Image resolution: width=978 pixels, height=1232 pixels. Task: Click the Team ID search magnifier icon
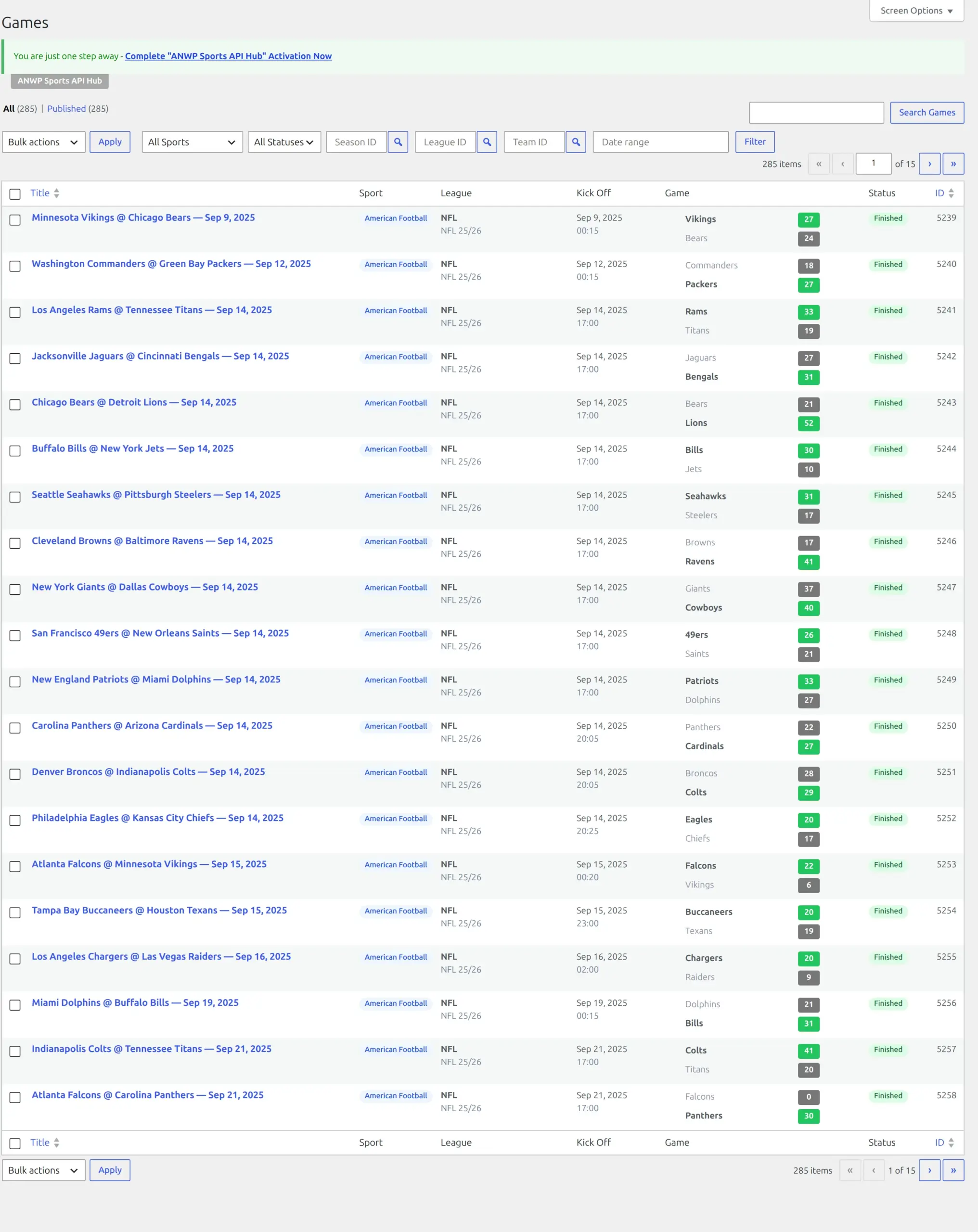[x=576, y=141]
